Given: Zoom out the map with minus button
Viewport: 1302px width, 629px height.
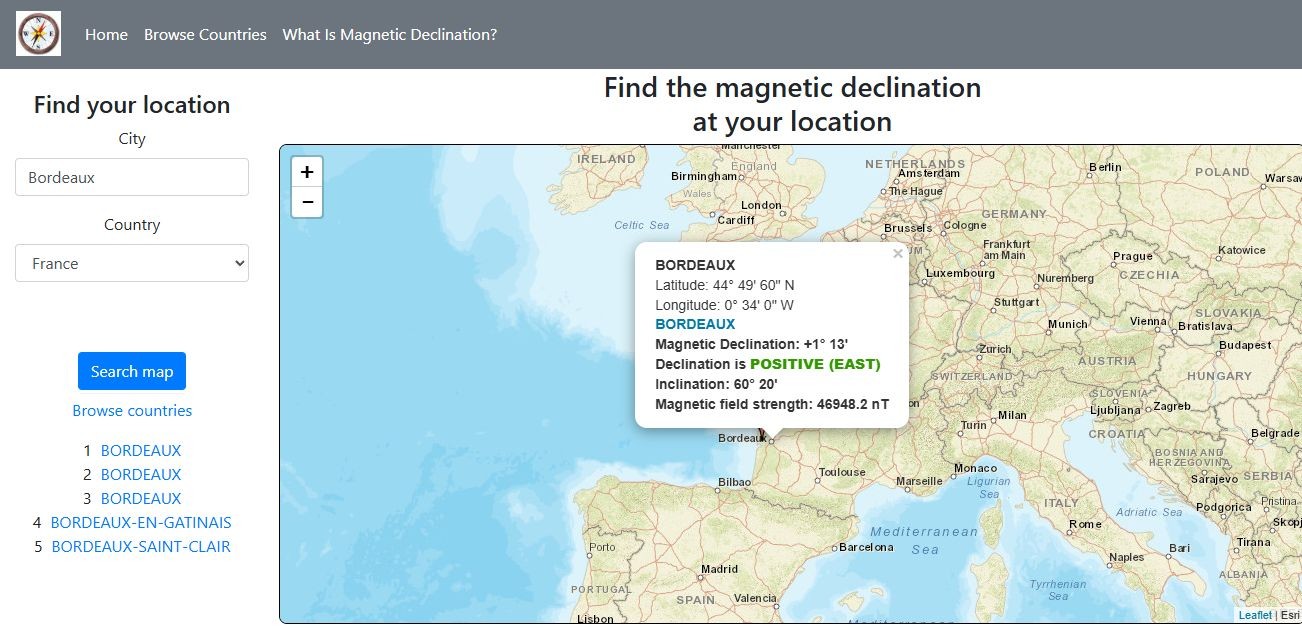Looking at the screenshot, I should pyautogui.click(x=307, y=202).
